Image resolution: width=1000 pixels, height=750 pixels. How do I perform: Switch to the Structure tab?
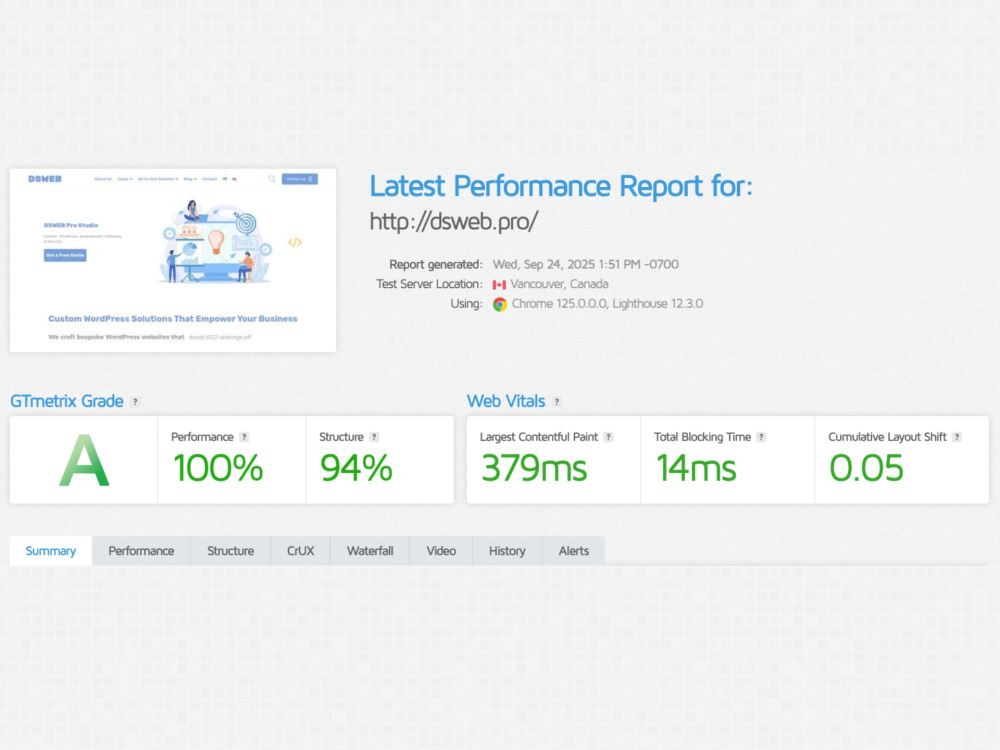click(x=230, y=550)
